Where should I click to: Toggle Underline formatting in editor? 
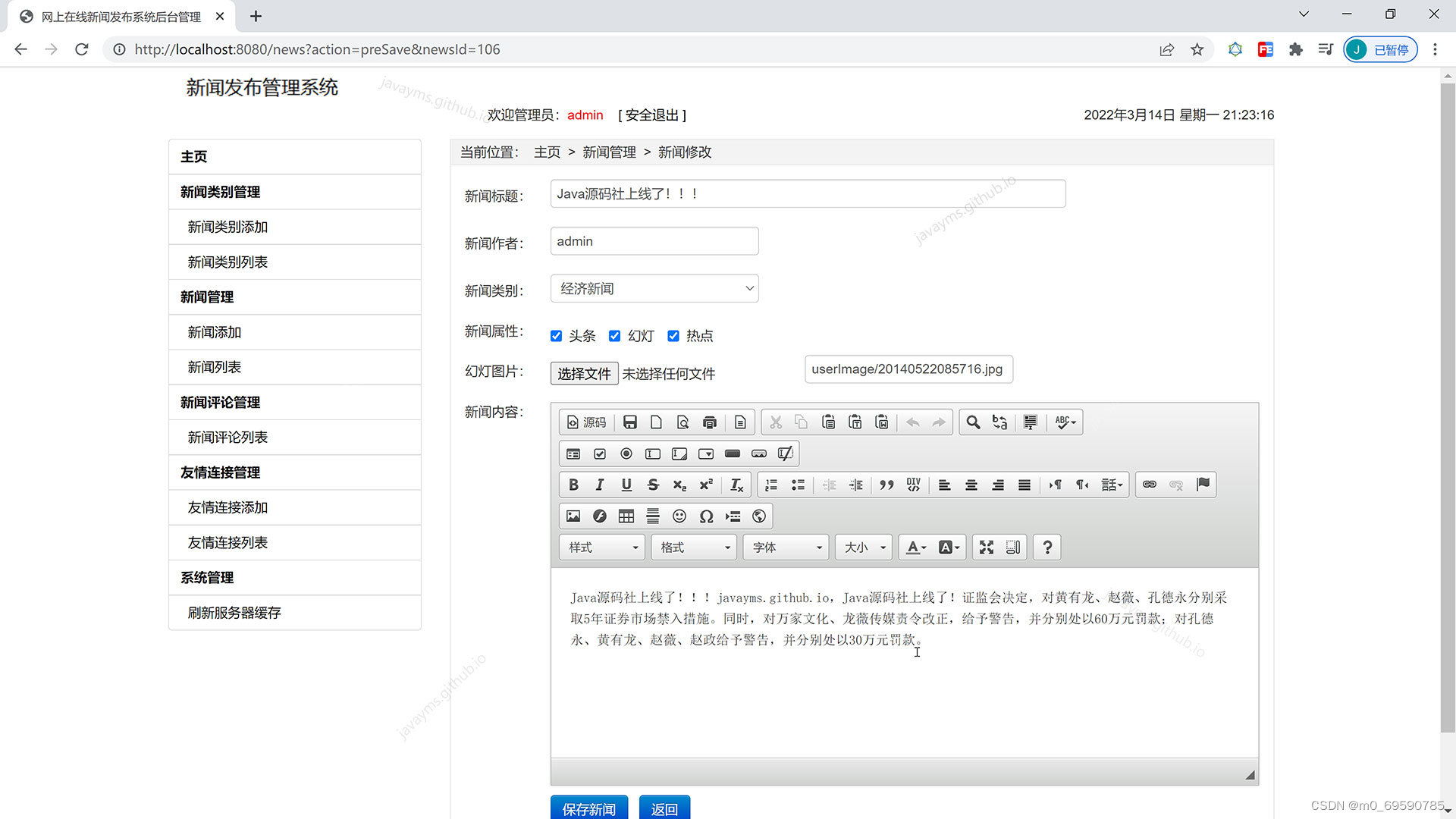pyautogui.click(x=626, y=485)
